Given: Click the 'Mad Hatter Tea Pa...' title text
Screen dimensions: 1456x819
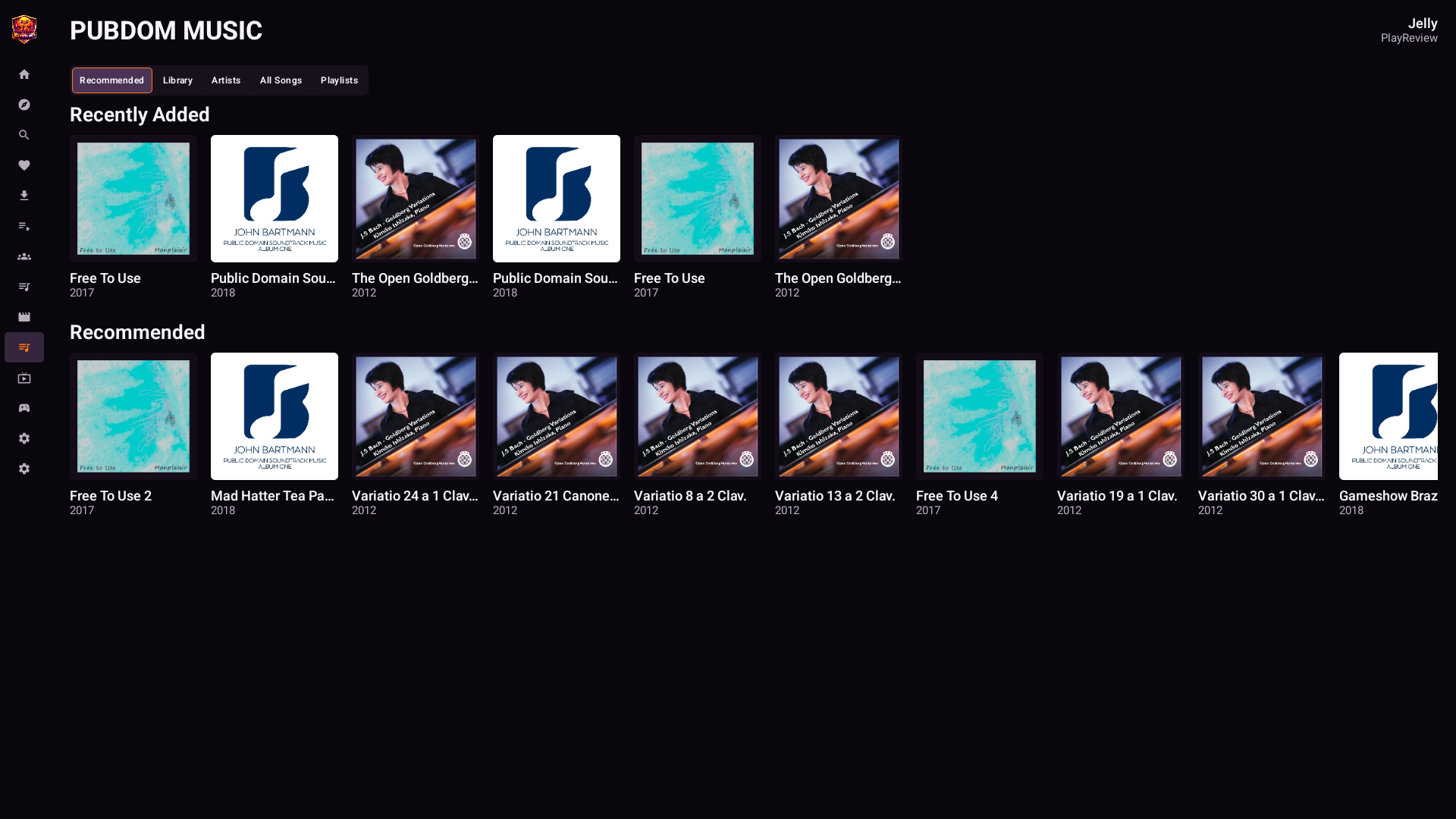Looking at the screenshot, I should [x=273, y=496].
